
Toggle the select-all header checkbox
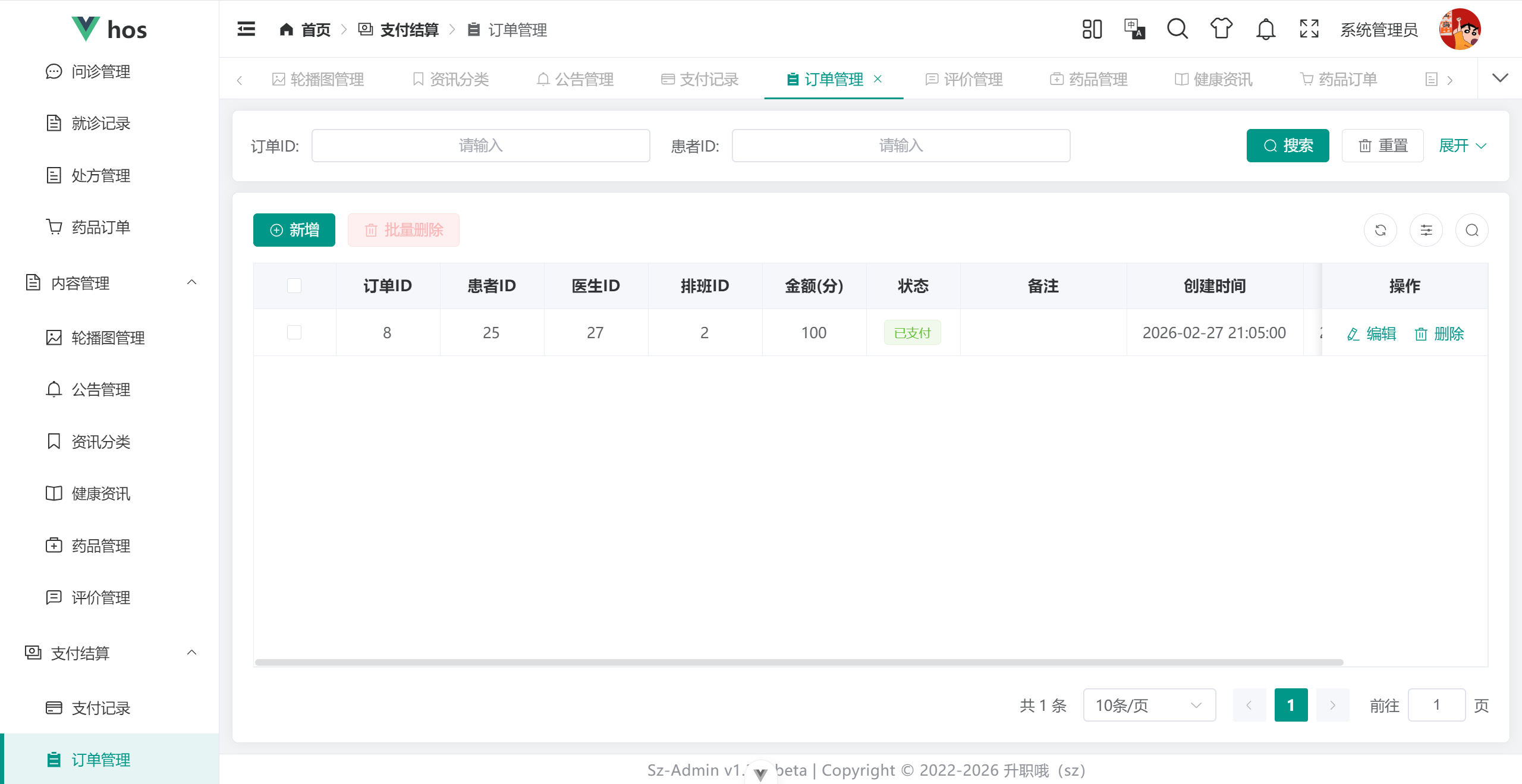[294, 286]
